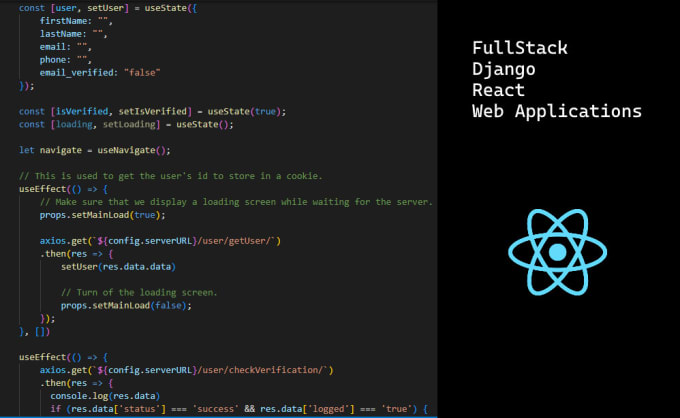Click the 'props.setMainLoad(false);' line

click(x=126, y=306)
